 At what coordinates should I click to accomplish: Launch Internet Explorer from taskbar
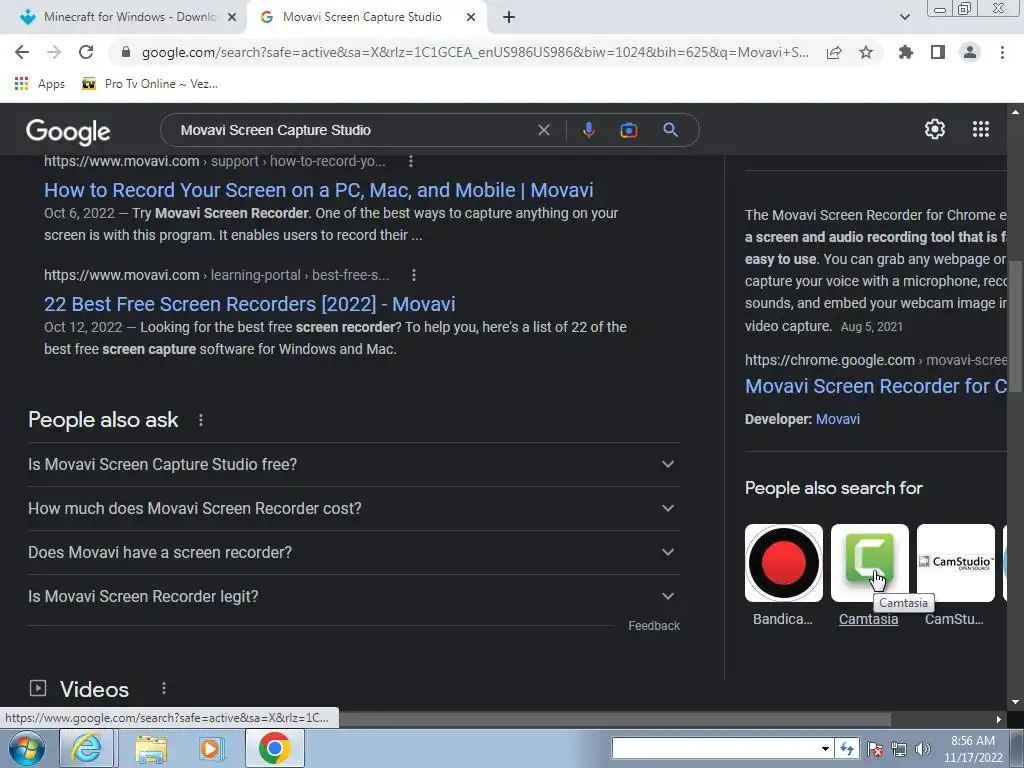pos(87,748)
